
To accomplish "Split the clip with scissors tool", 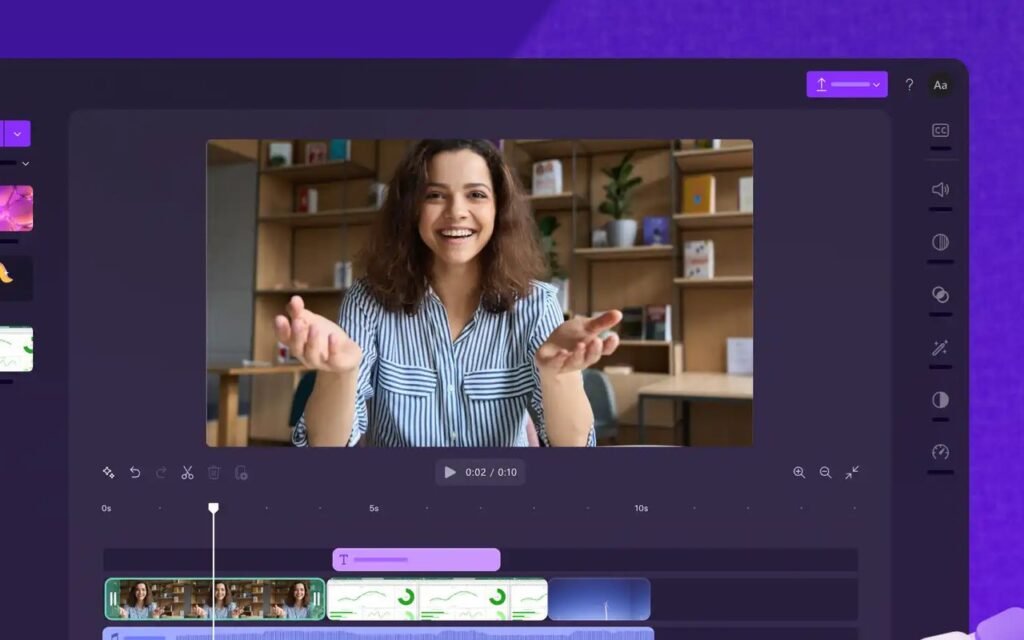I will 187,472.
